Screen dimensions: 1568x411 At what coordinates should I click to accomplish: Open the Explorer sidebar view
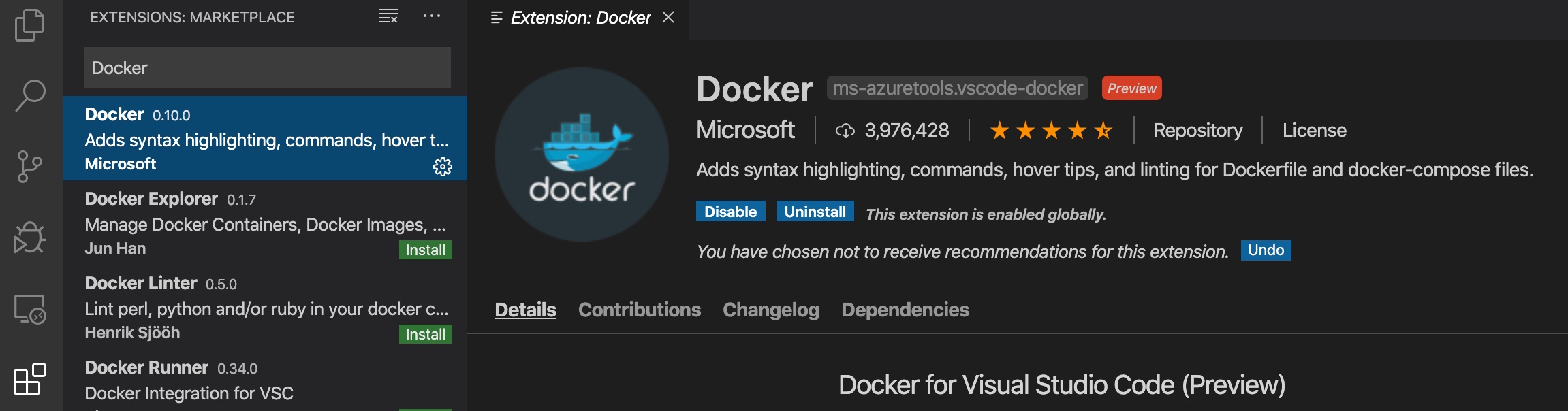pyautogui.click(x=29, y=26)
